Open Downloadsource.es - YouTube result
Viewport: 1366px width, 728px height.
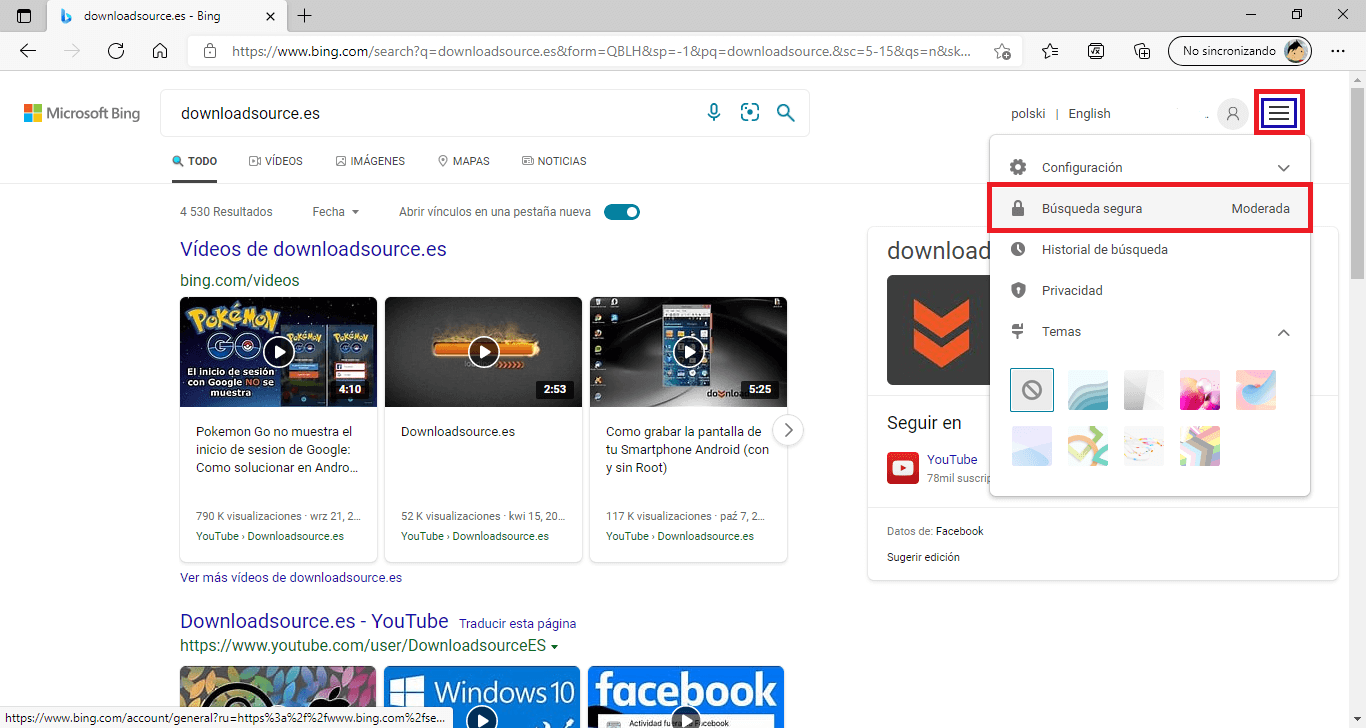[x=314, y=621]
